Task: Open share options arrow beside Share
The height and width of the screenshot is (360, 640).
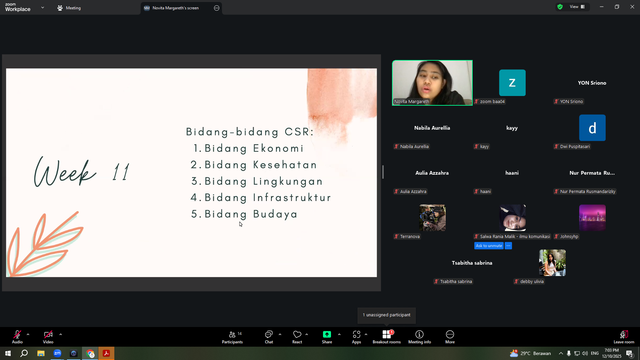Action: pos(339,334)
